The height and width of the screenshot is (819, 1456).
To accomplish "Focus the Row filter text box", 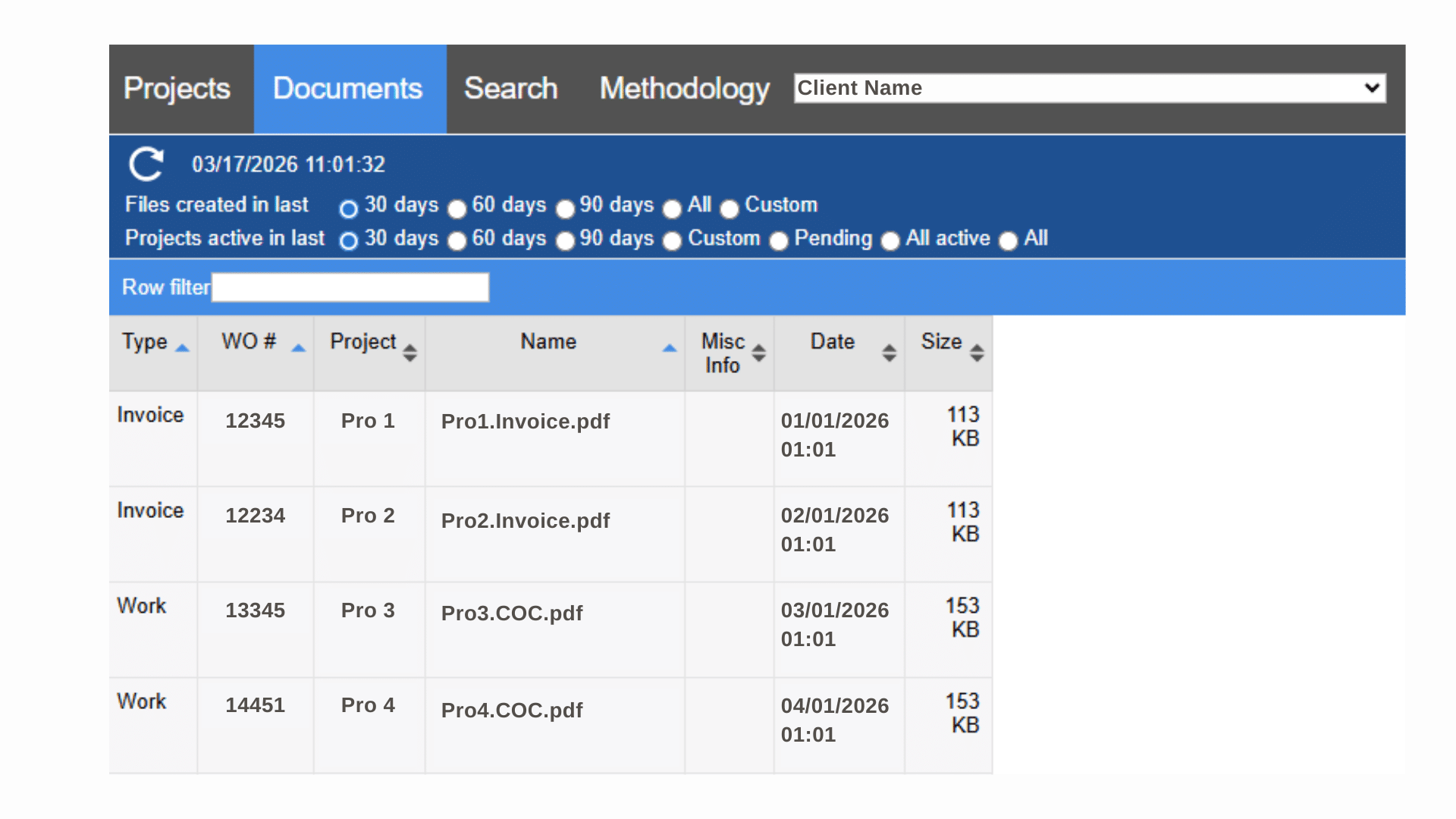I will click(x=350, y=287).
